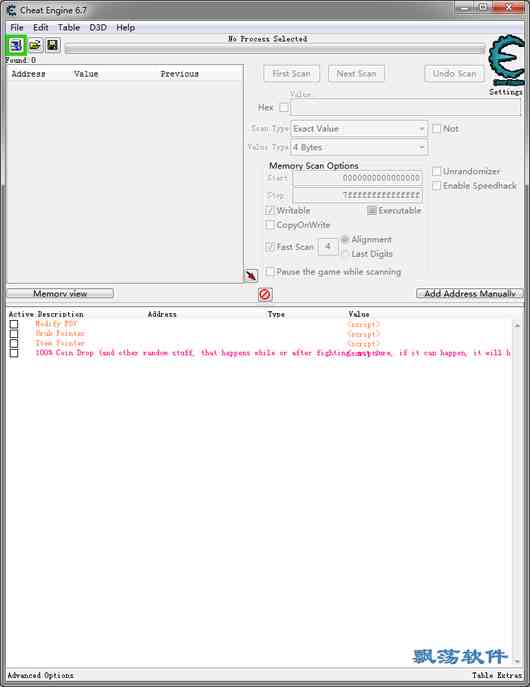Click the red no-entry delete icon
Screen dimensions: 530x687
click(265, 294)
